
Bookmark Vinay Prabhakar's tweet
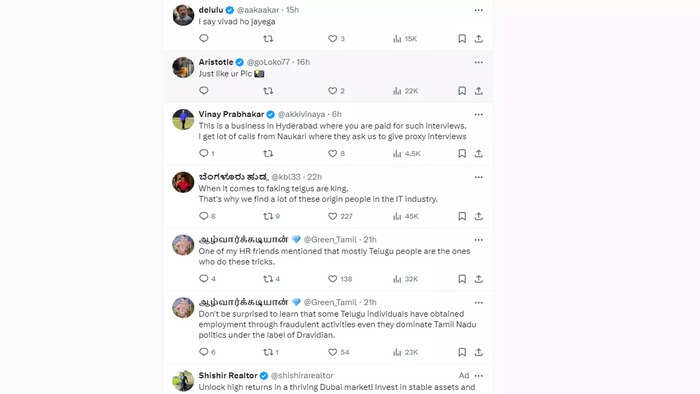[462, 153]
